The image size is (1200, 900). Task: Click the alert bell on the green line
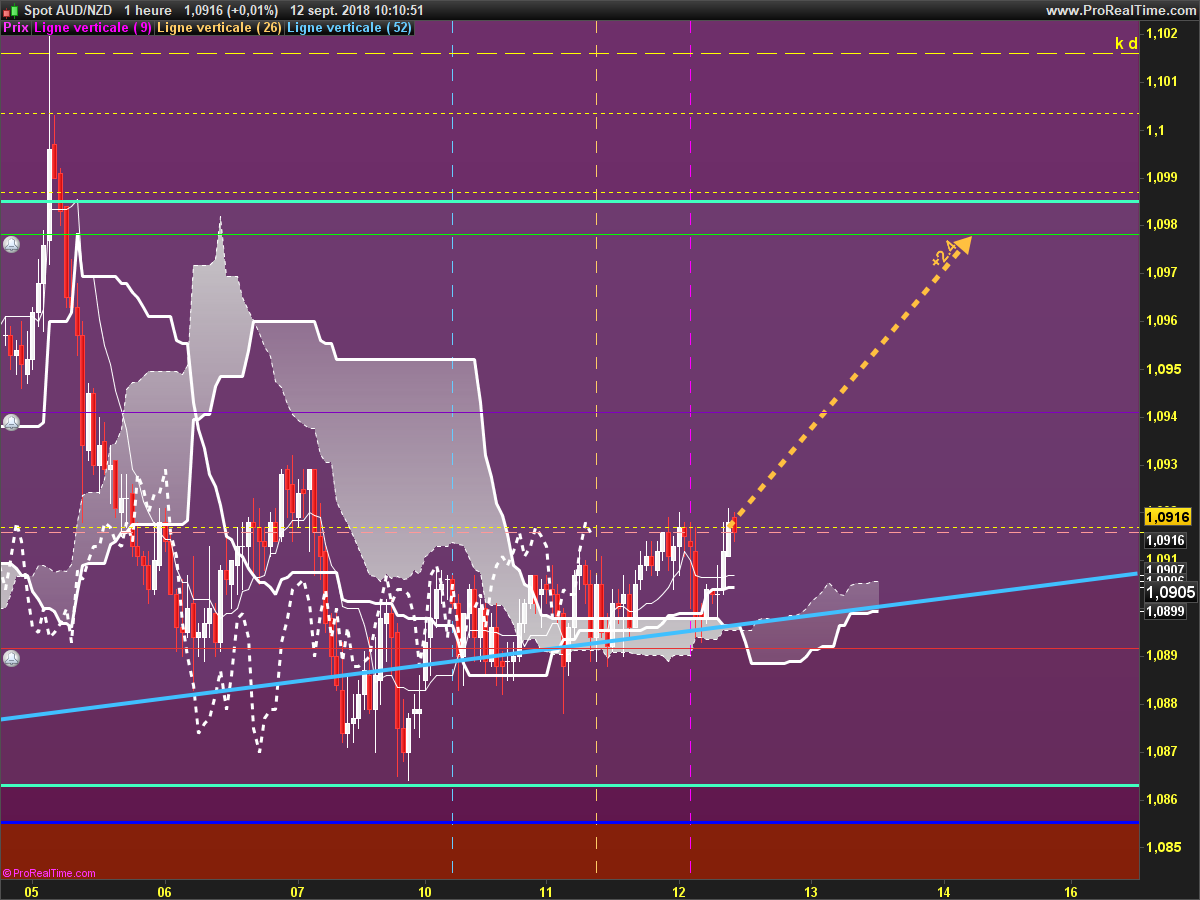pyautogui.click(x=11, y=244)
